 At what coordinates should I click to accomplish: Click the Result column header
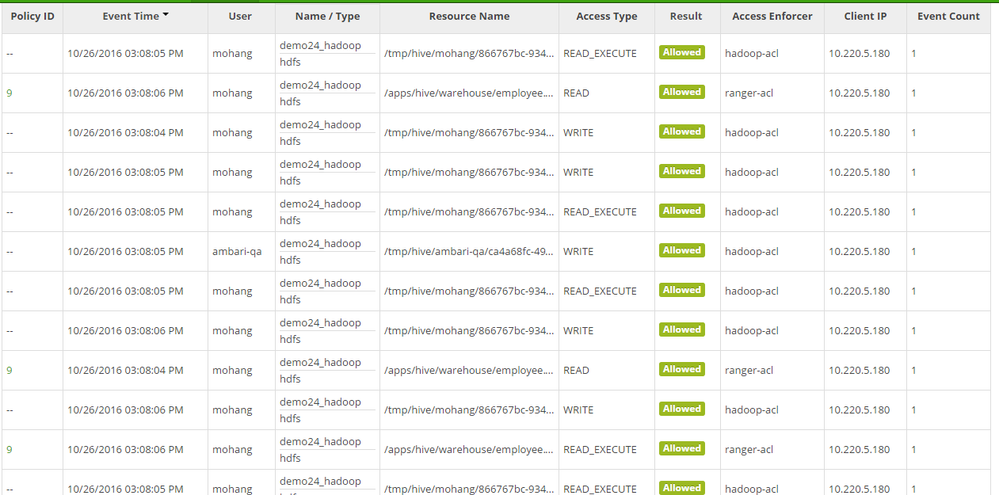click(686, 17)
